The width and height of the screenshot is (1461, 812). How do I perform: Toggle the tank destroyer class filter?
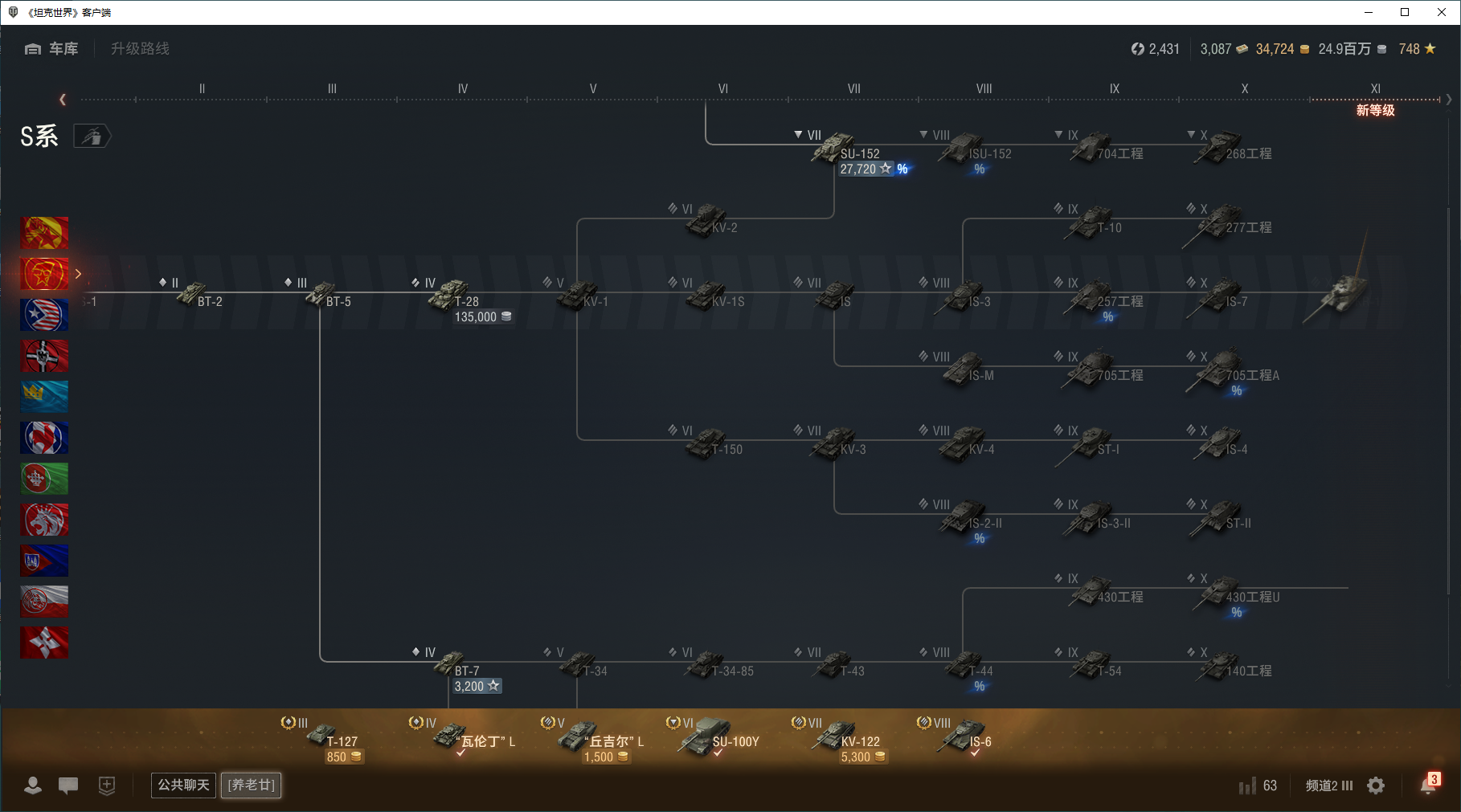[x=92, y=137]
